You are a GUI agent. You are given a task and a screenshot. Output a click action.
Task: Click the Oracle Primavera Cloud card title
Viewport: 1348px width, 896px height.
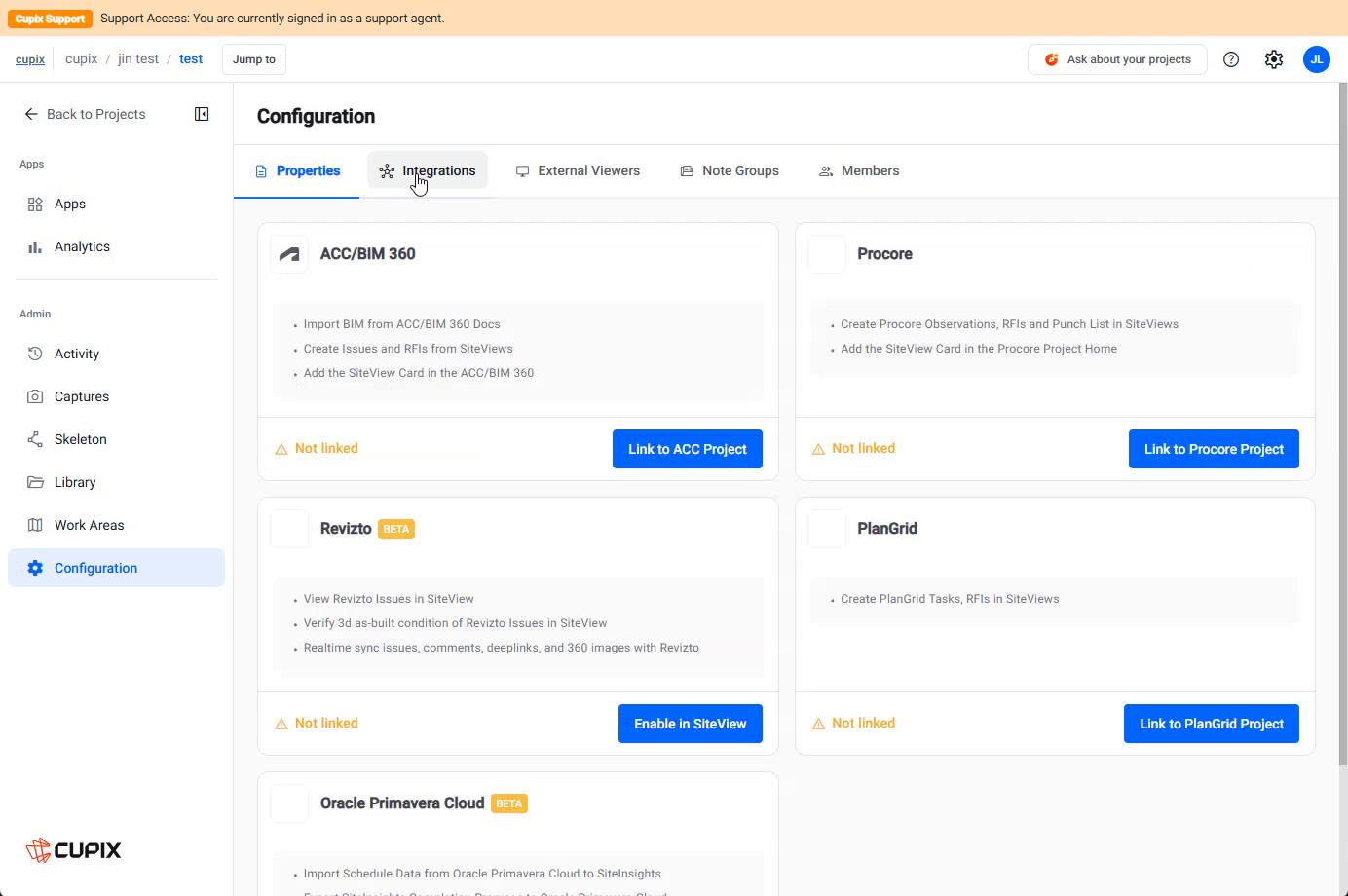(x=402, y=803)
